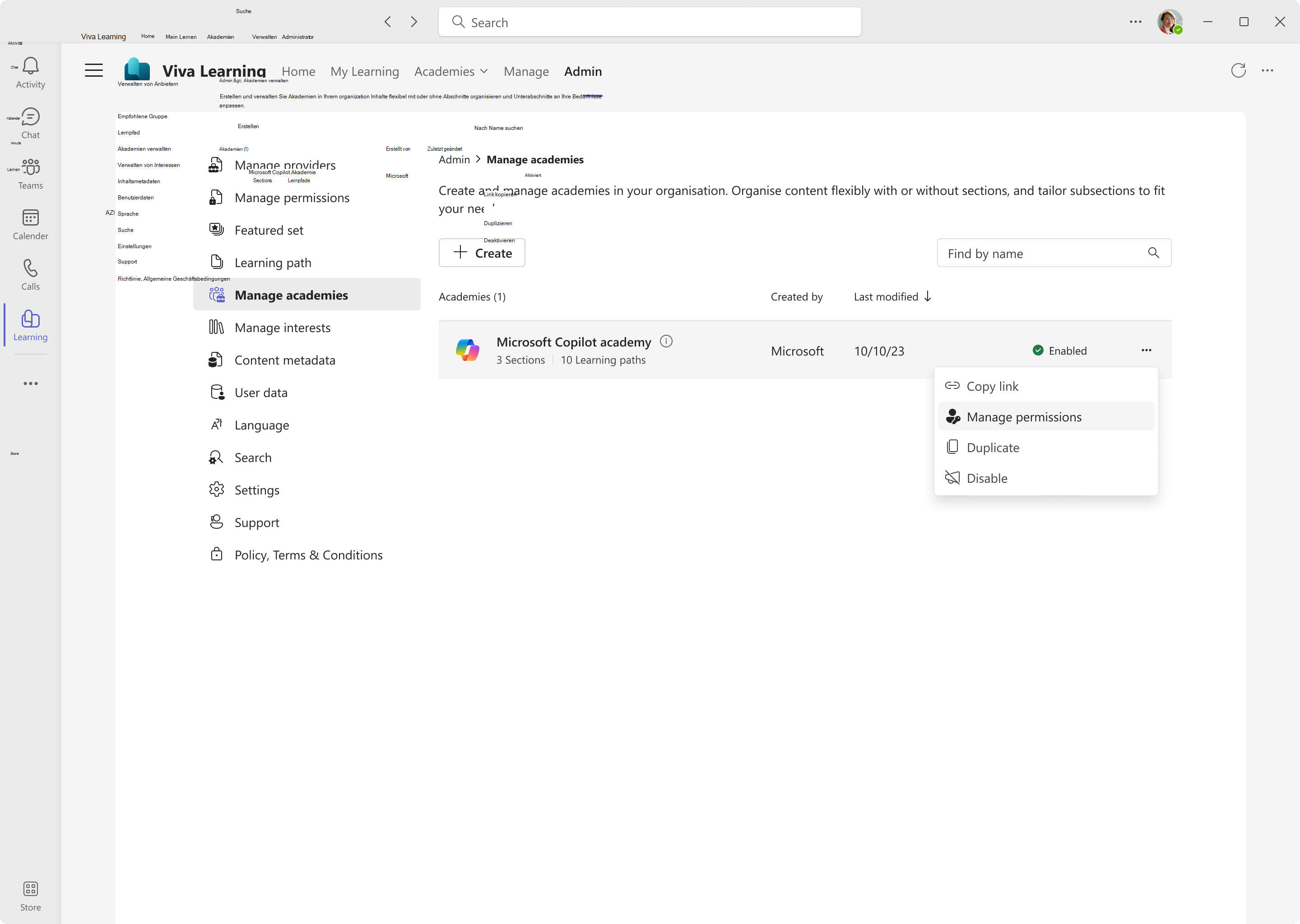Screen dimensions: 1300x924
Task: Expand the Academies dropdown in top navigation
Action: click(x=484, y=71)
